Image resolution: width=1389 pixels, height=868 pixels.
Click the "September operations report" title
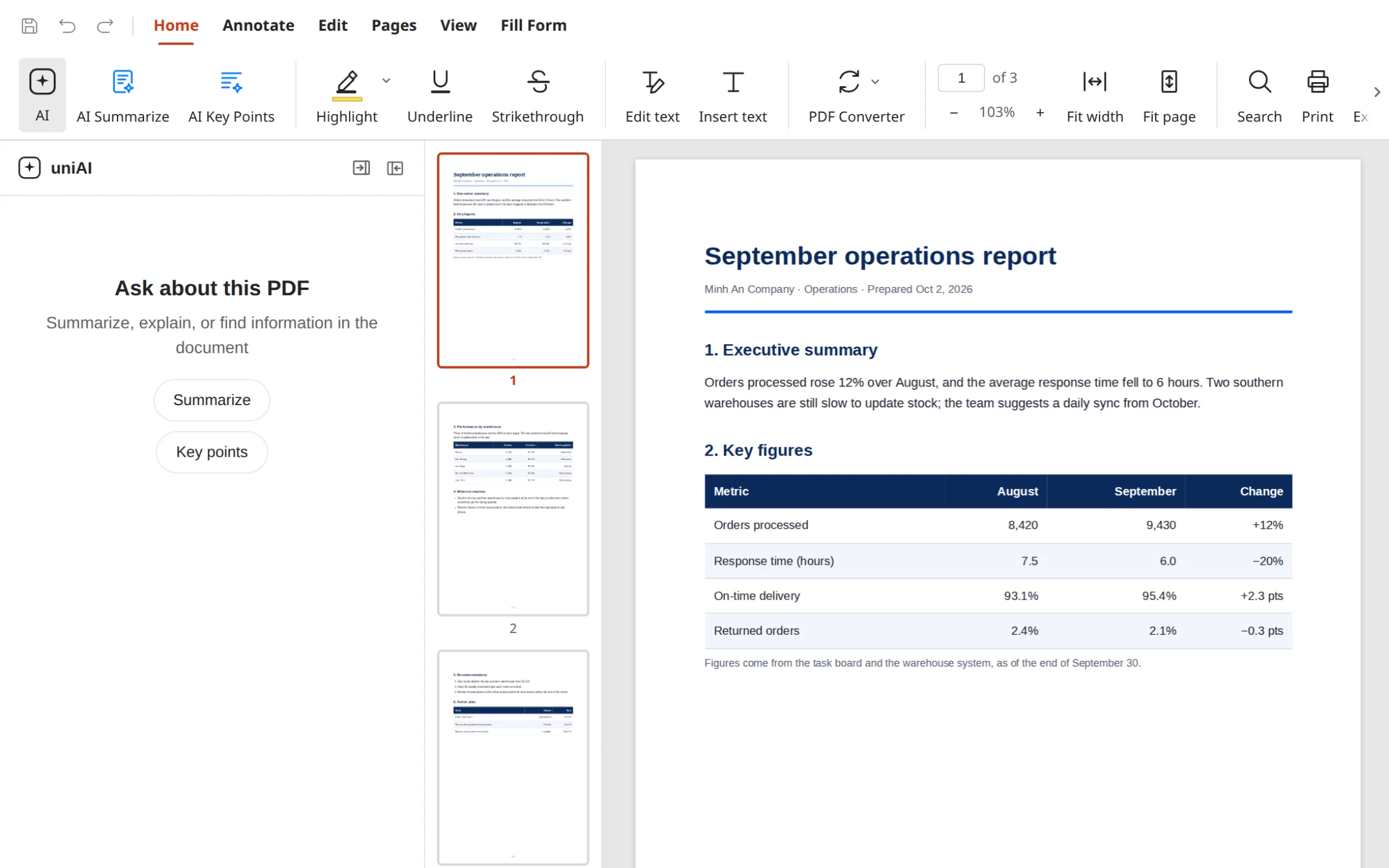(880, 256)
